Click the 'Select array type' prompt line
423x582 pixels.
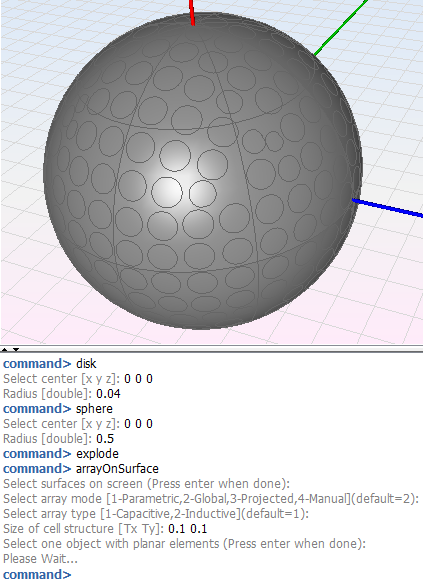156,514
